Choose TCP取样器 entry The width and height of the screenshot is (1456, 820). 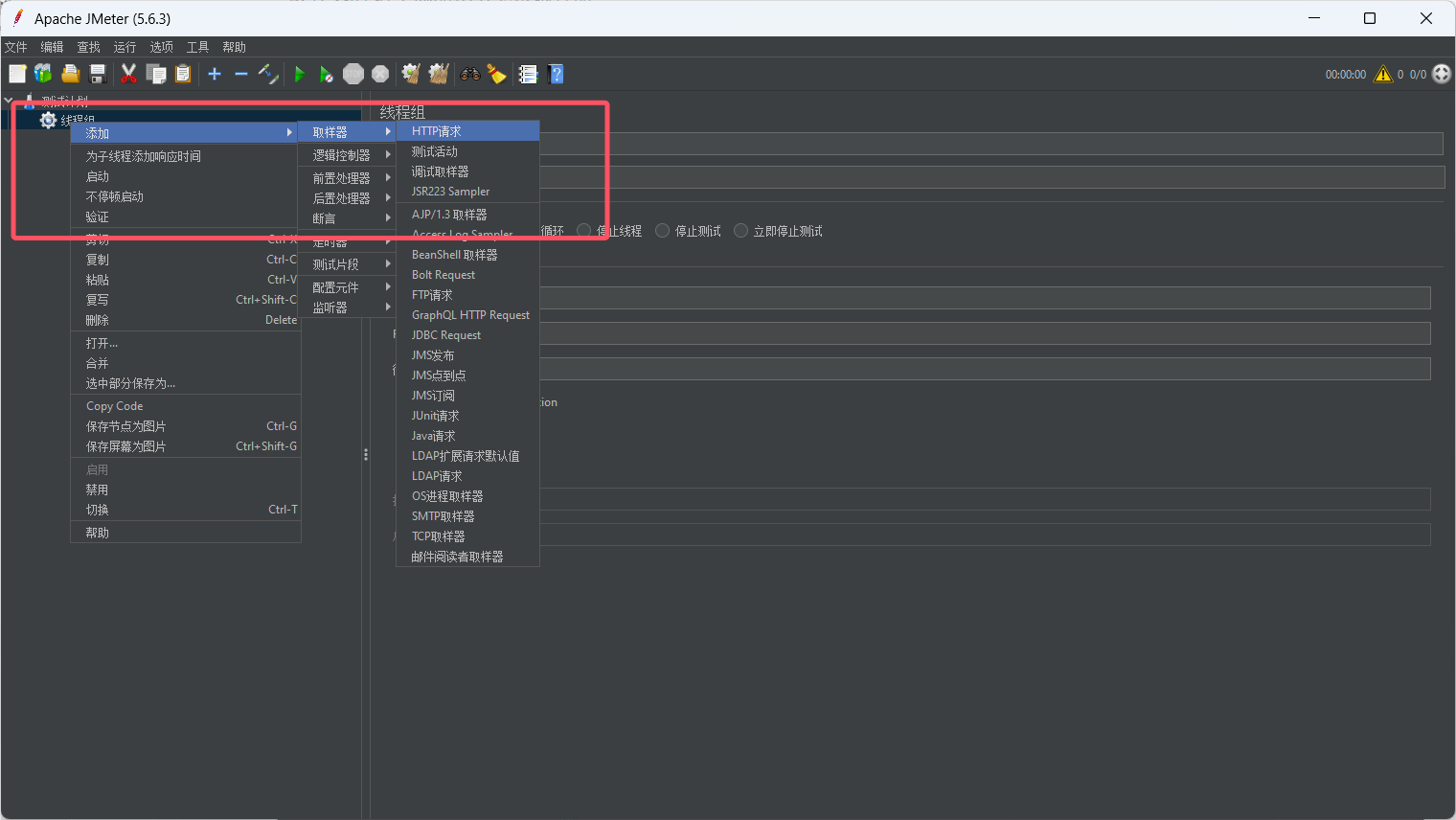pyautogui.click(x=467, y=536)
